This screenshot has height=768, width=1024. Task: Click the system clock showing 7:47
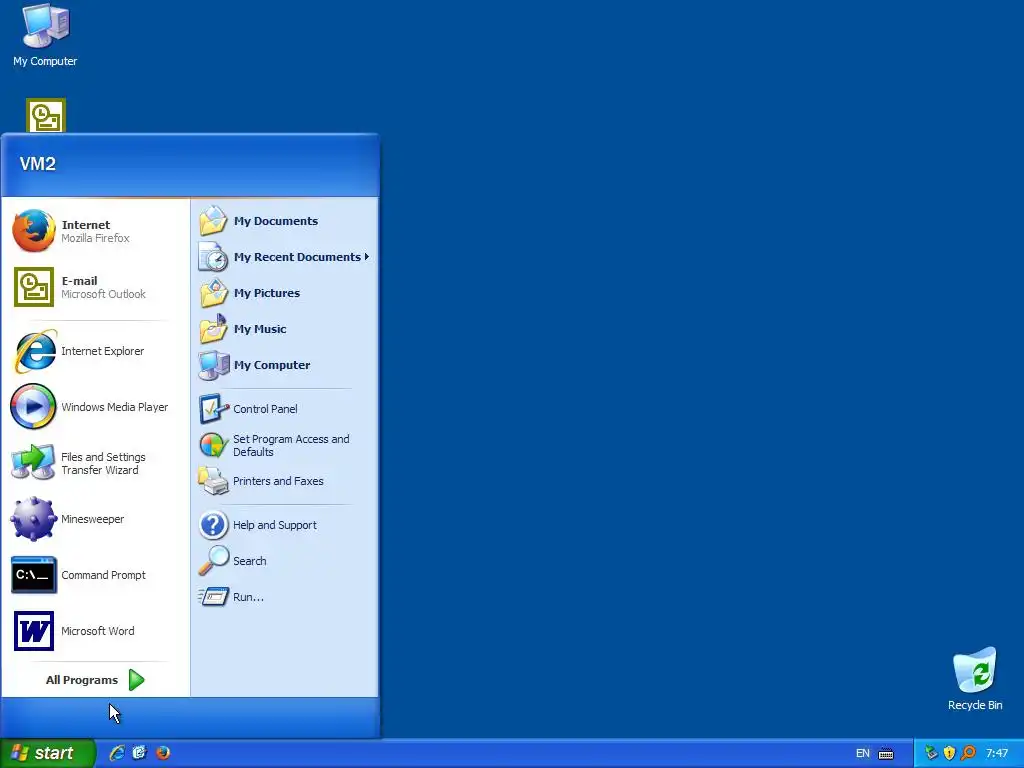point(997,753)
